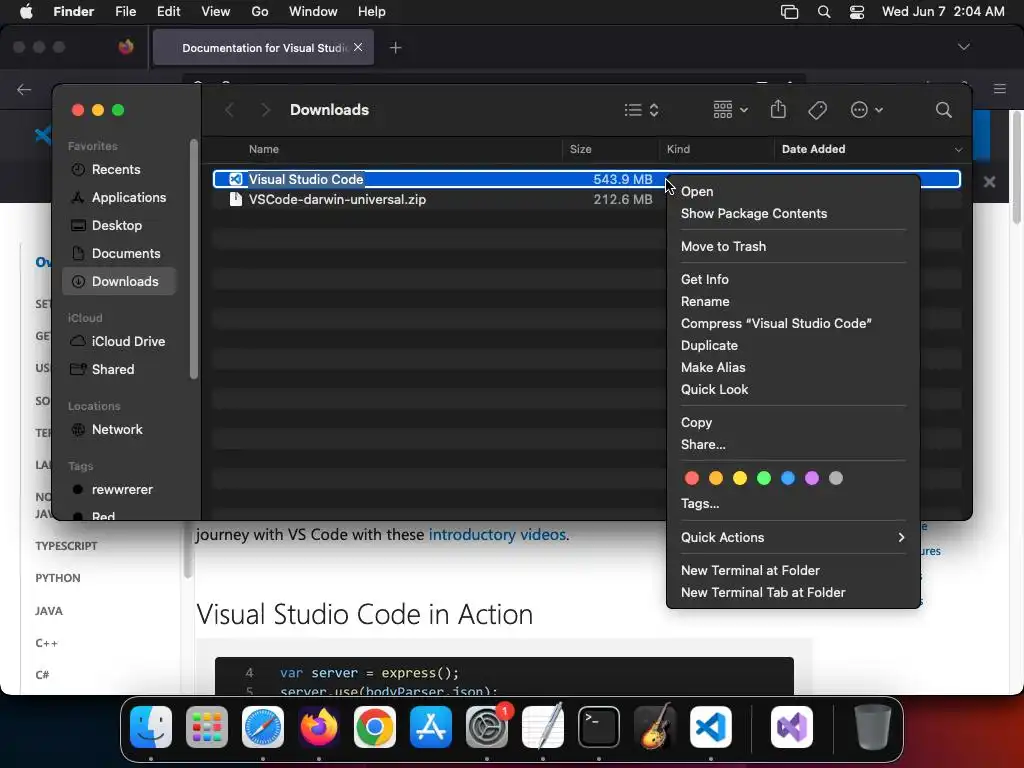Open Shared in Finder sidebar
Image resolution: width=1024 pixels, height=768 pixels.
[x=111, y=370]
